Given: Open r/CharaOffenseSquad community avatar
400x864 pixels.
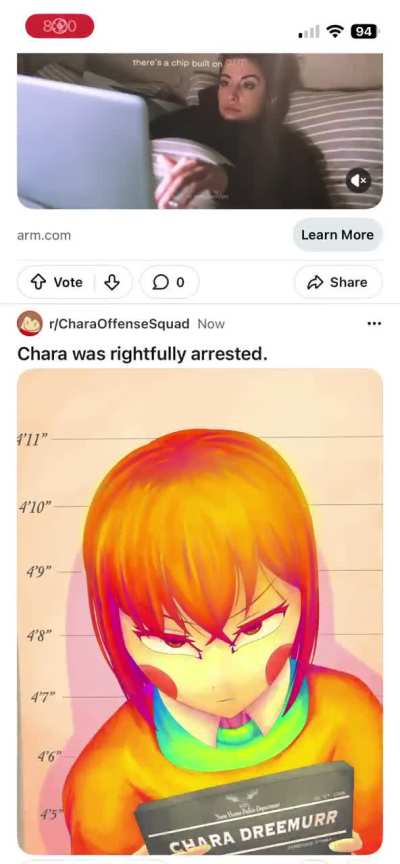Looking at the screenshot, I should [x=30, y=323].
